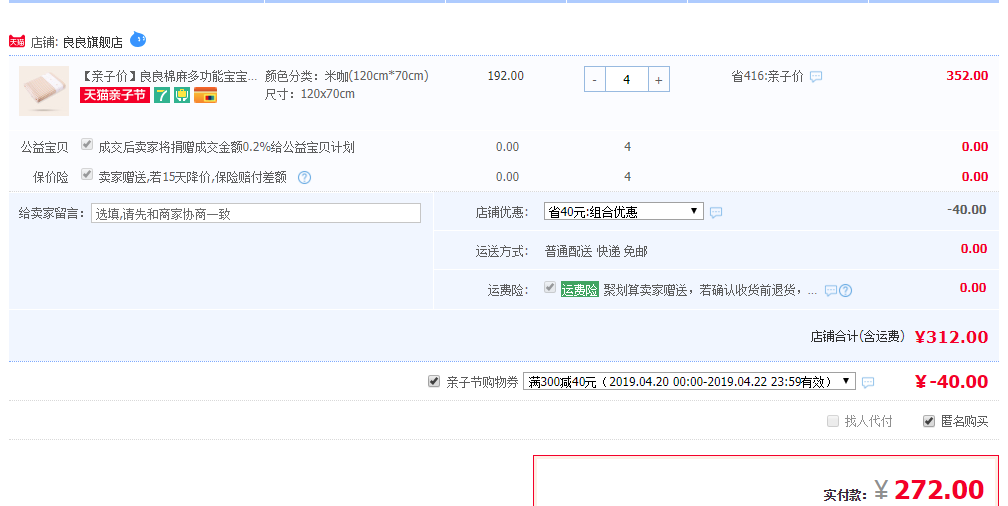The image size is (1008, 506).
Task: Click the quantity field showing 4
Action: (x=627, y=80)
